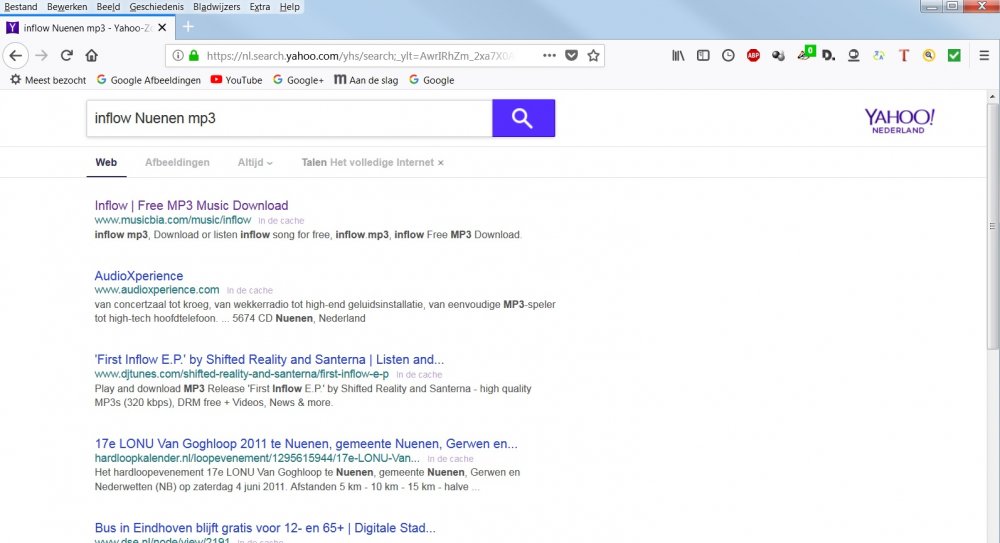Open the browsing history clock icon
This screenshot has height=543, width=1000.
(728, 56)
